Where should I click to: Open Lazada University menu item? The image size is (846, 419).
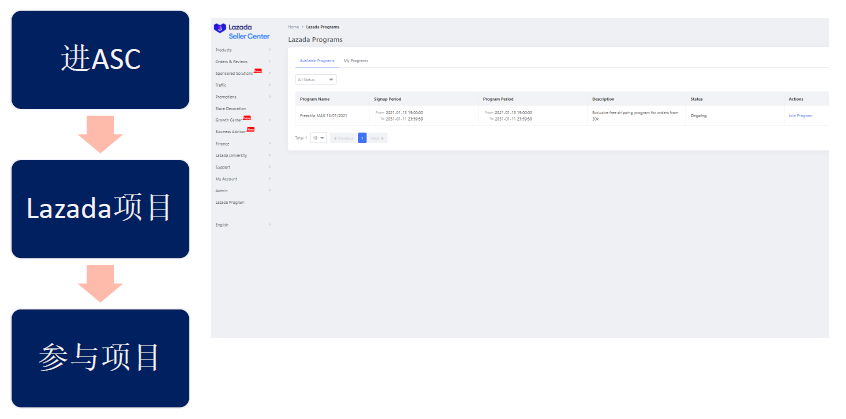point(231,156)
